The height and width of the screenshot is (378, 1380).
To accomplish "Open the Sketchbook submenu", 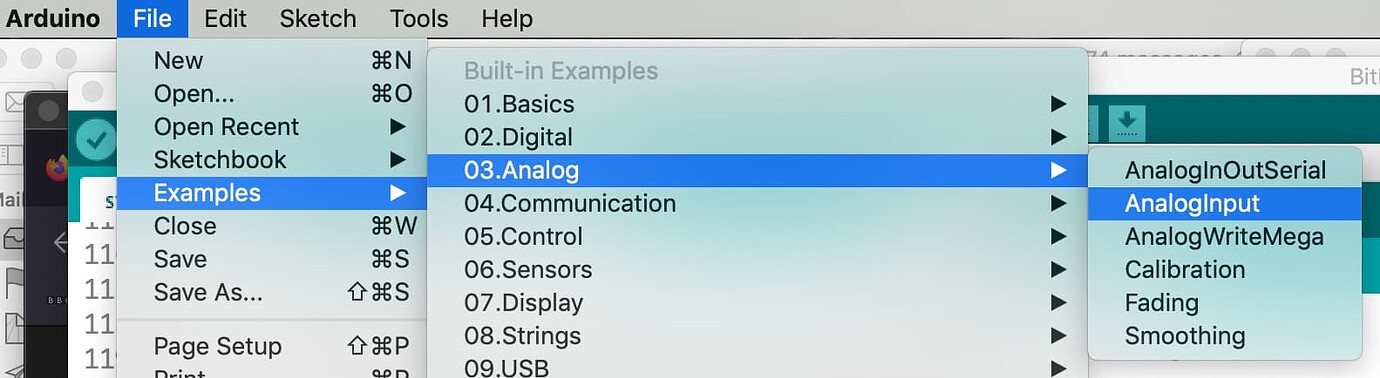I will pos(272,160).
